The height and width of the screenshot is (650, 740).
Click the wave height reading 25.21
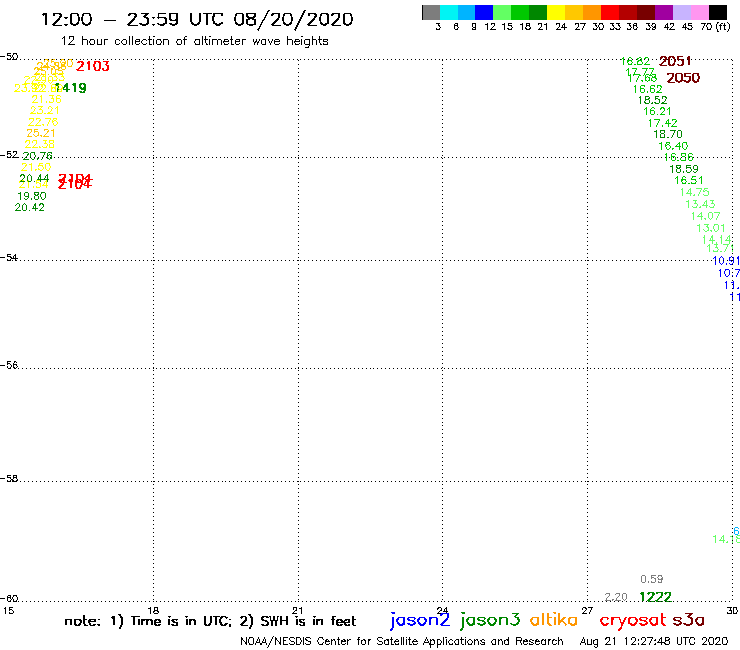coord(41,133)
